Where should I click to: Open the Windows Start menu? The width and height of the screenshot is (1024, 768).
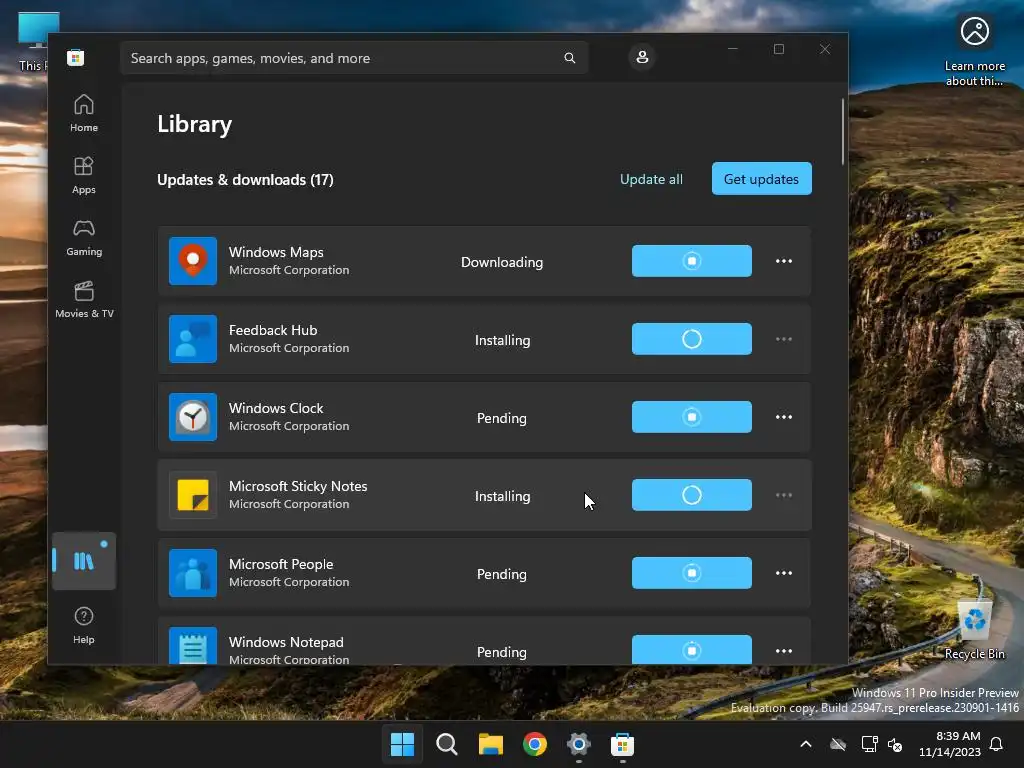point(402,744)
